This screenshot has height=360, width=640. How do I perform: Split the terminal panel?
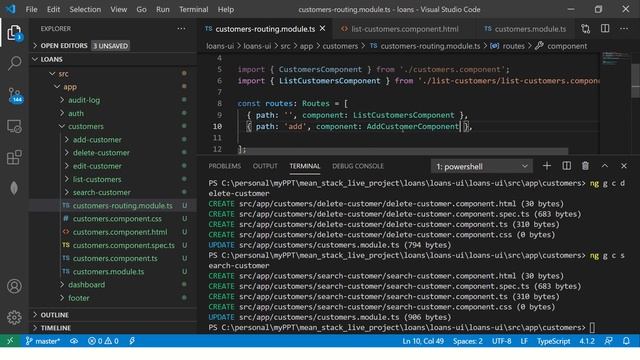[x=567, y=166]
